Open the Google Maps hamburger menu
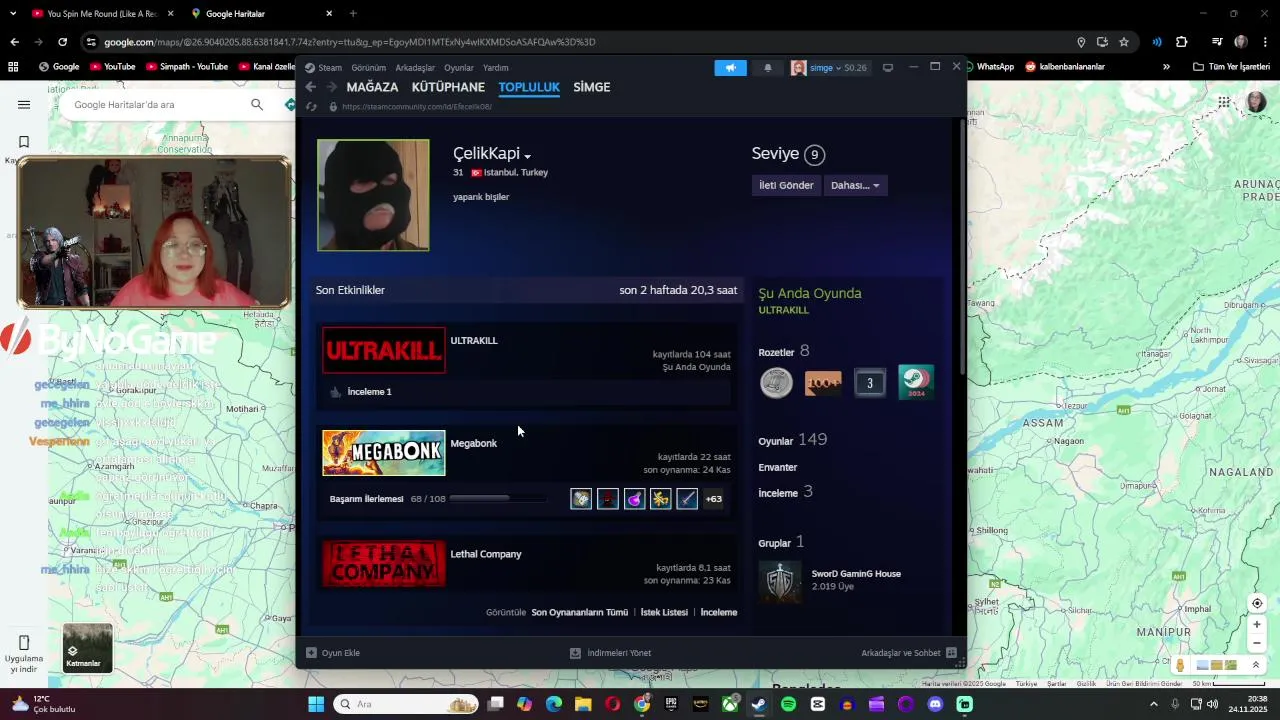Image resolution: width=1280 pixels, height=720 pixels. [x=24, y=105]
